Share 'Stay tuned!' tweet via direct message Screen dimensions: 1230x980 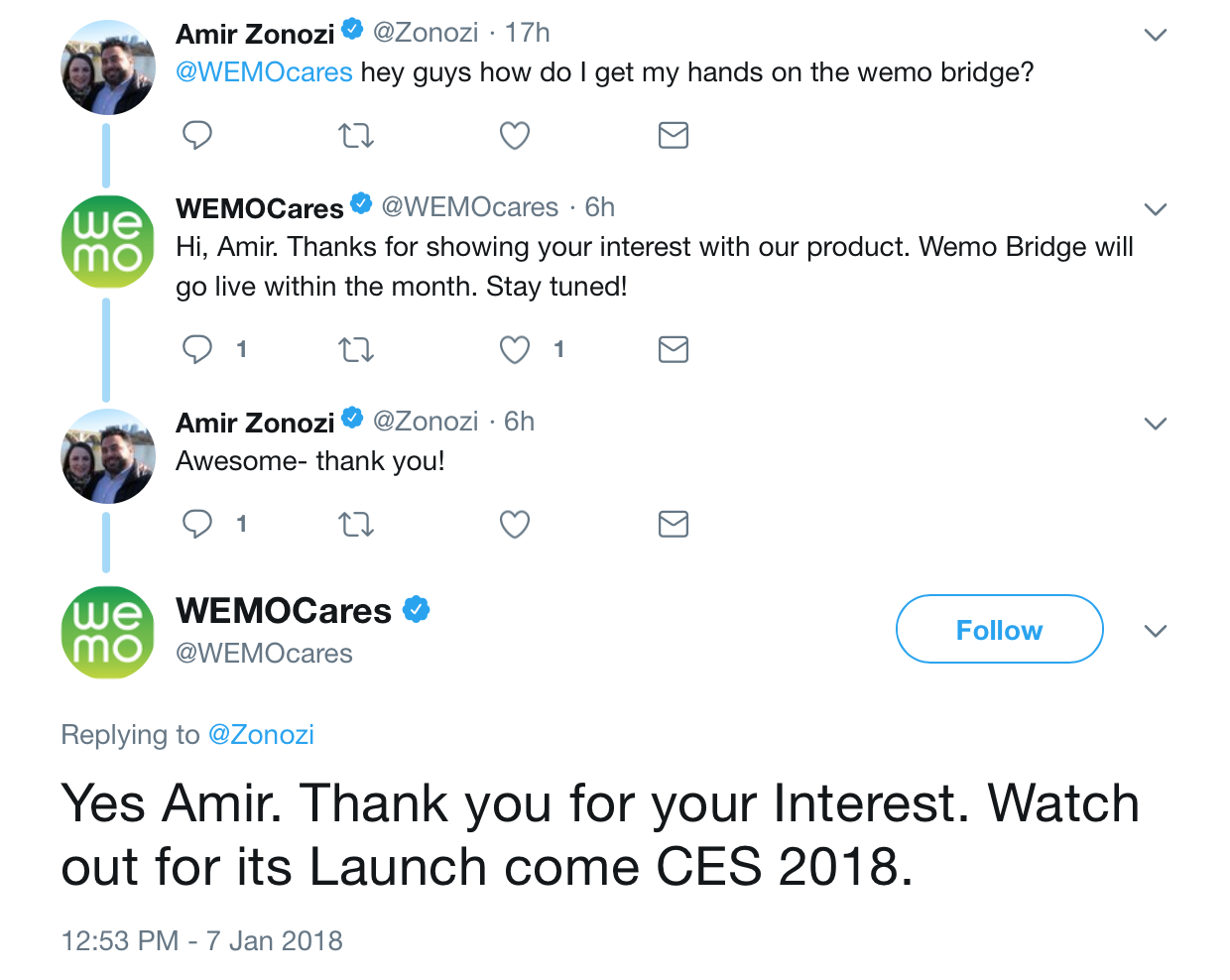pos(673,349)
